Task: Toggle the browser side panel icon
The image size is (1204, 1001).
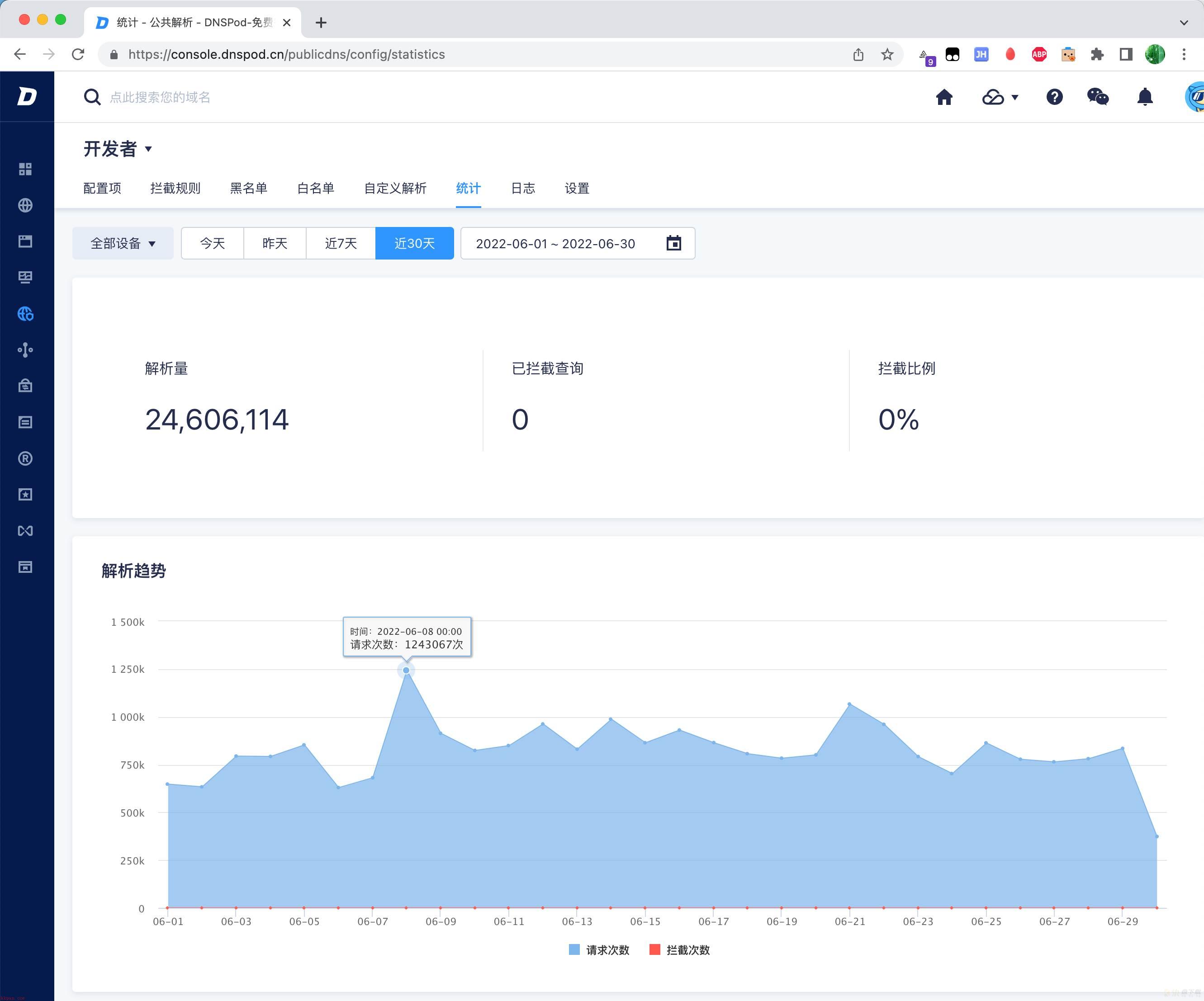Action: [1126, 54]
